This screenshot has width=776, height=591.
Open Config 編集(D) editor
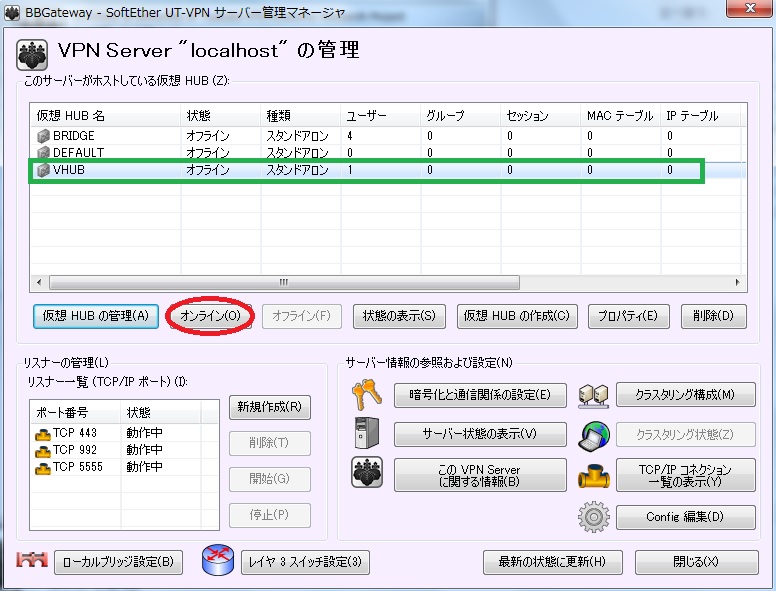[686, 517]
